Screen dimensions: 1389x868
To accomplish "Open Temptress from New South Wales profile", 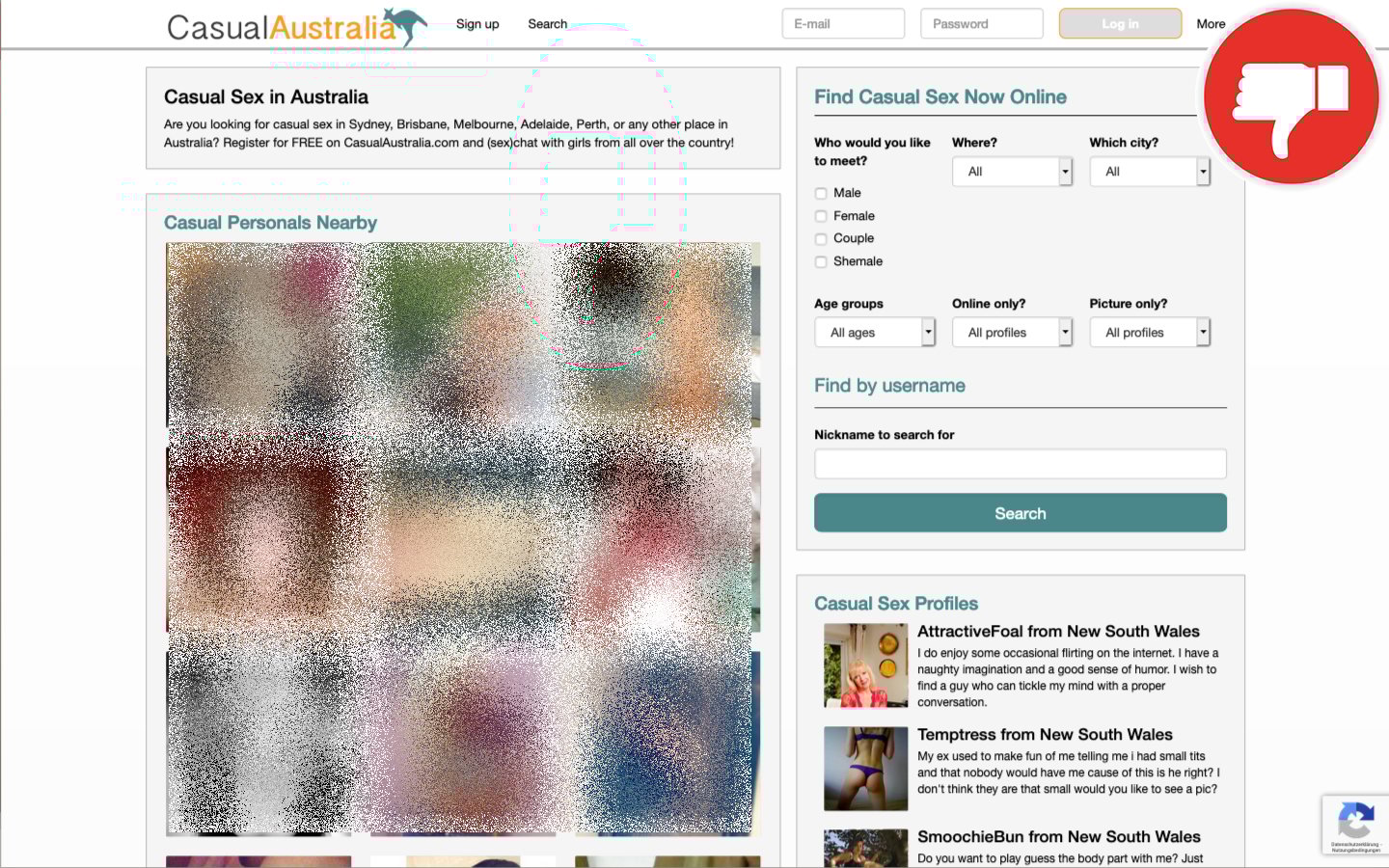I will pyautogui.click(x=1045, y=735).
